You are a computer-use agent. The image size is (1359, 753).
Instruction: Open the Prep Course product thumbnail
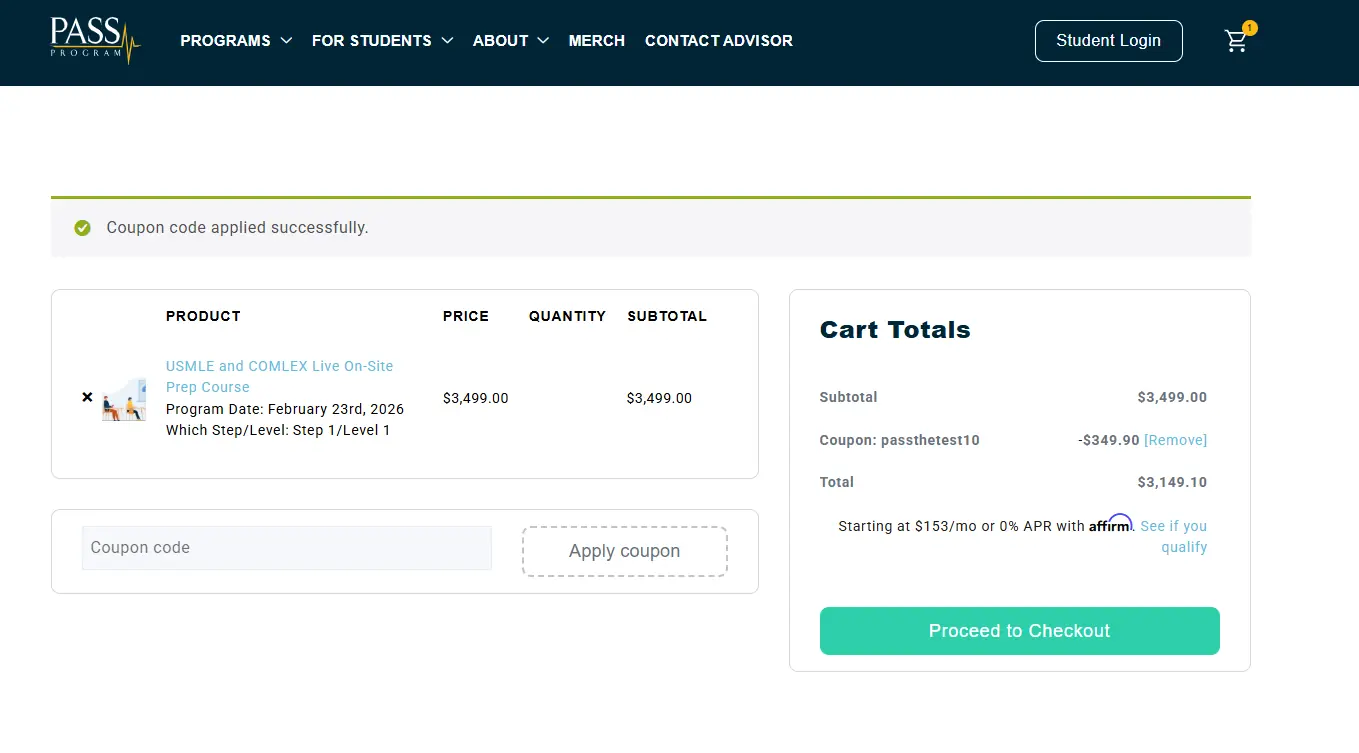[124, 399]
